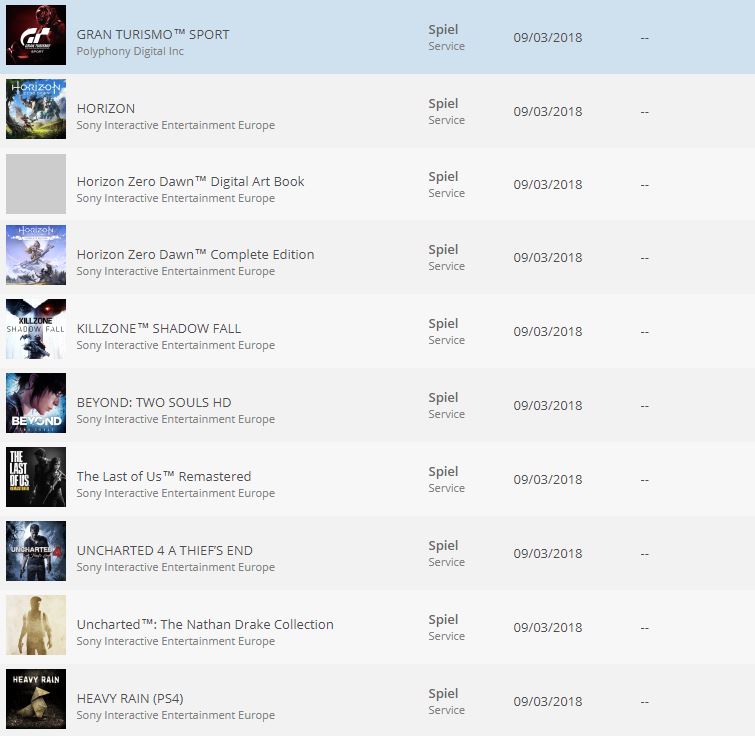Select the Nathan Drake Collection cover image
Image resolution: width=755 pixels, height=736 pixels.
pyautogui.click(x=36, y=625)
